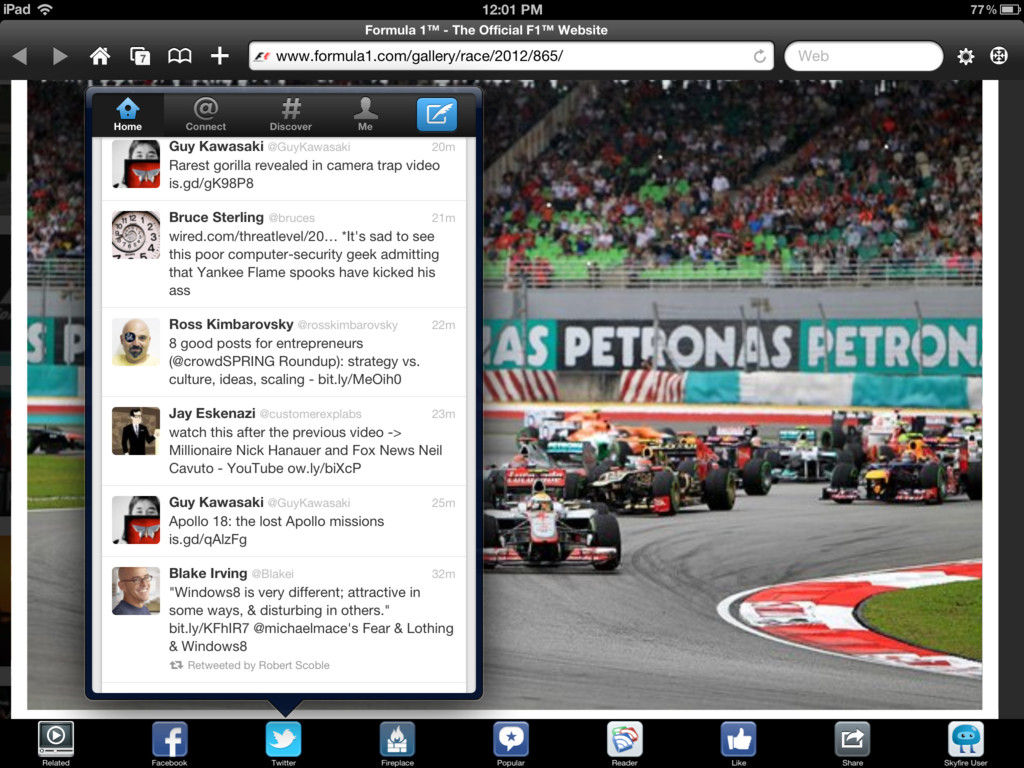Viewport: 1024px width, 768px height.
Task: Open the browser home page icon
Action: pos(100,56)
